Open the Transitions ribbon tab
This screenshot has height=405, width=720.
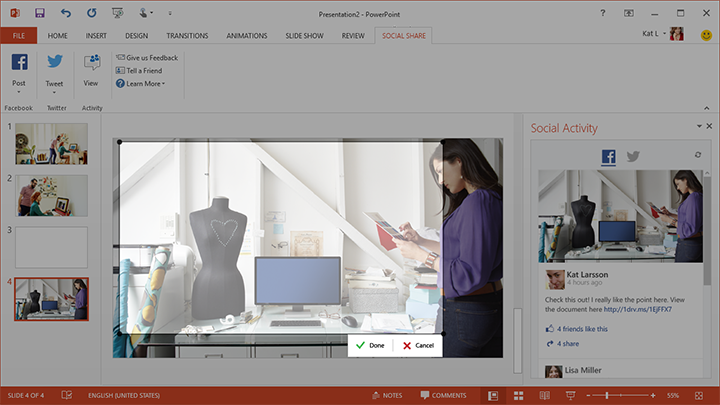click(x=187, y=35)
